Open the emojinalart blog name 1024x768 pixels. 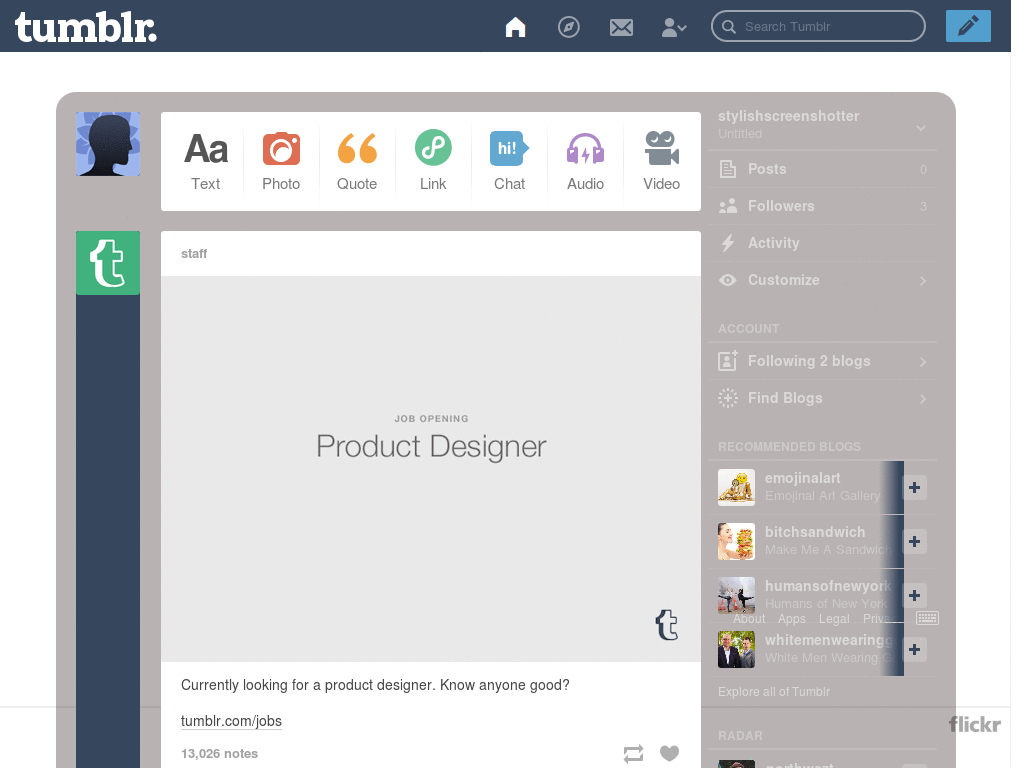(x=803, y=478)
